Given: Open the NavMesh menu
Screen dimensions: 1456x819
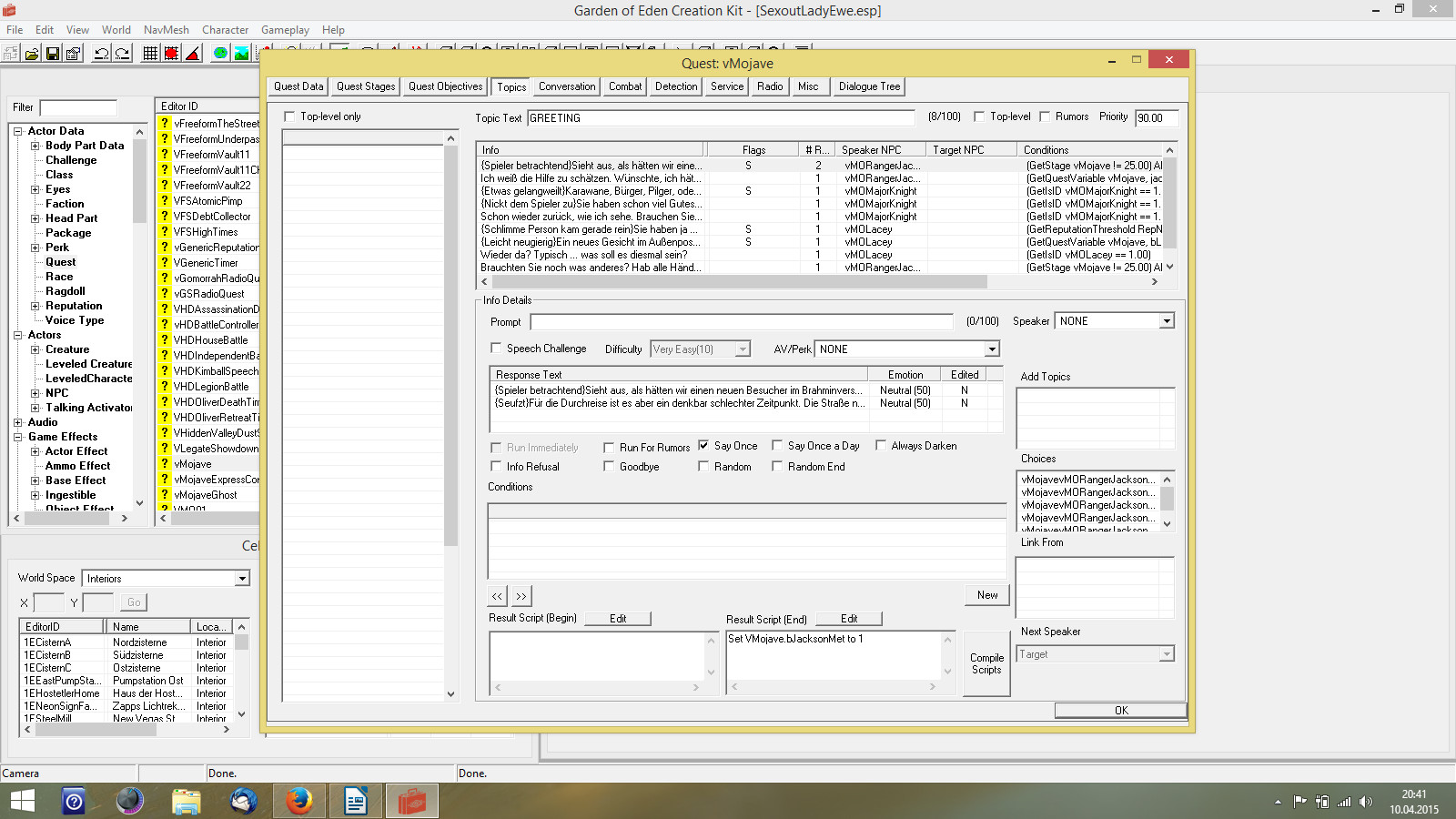Looking at the screenshot, I should 166,30.
